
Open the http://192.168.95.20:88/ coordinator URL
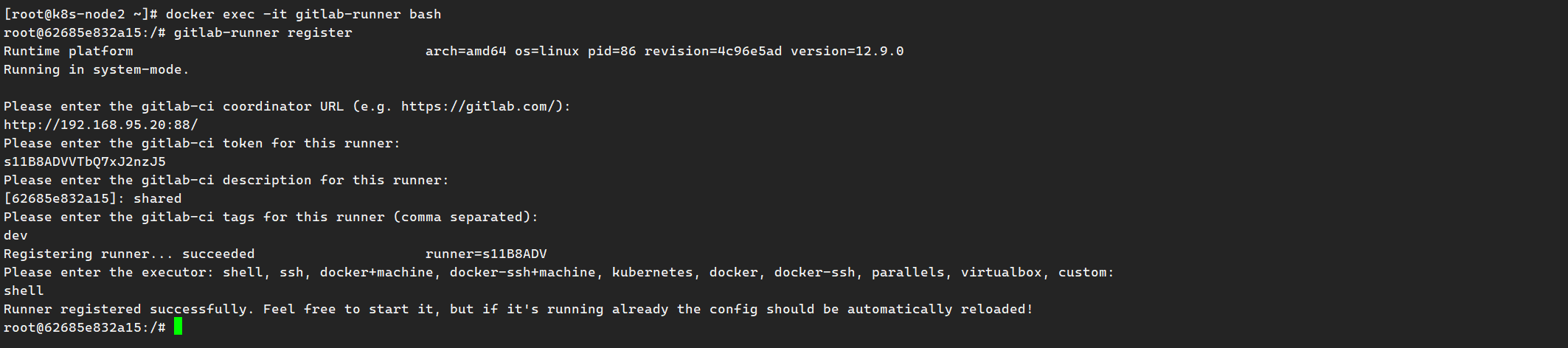tap(101, 125)
